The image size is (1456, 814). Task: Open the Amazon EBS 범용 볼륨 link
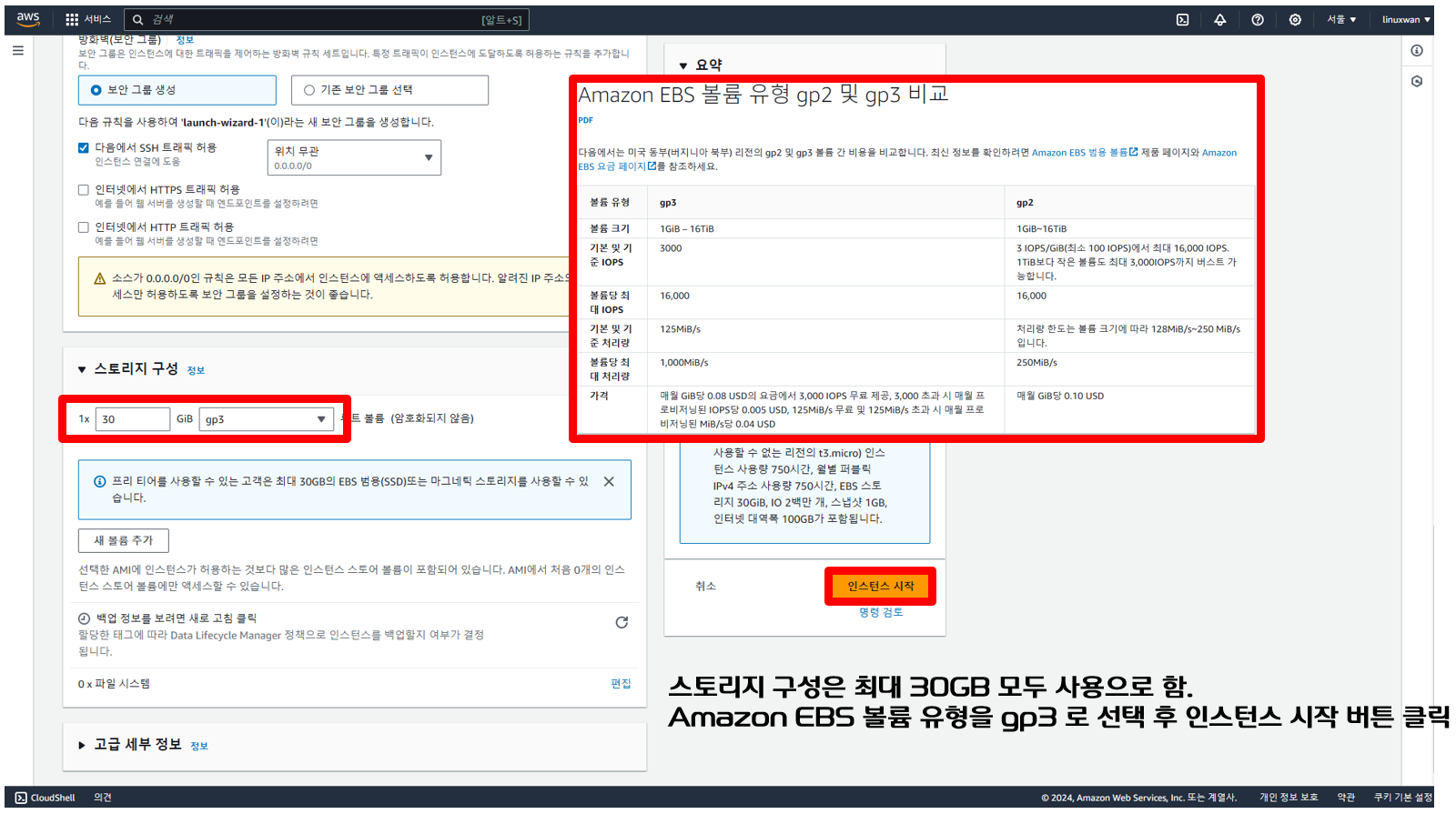1084,153
